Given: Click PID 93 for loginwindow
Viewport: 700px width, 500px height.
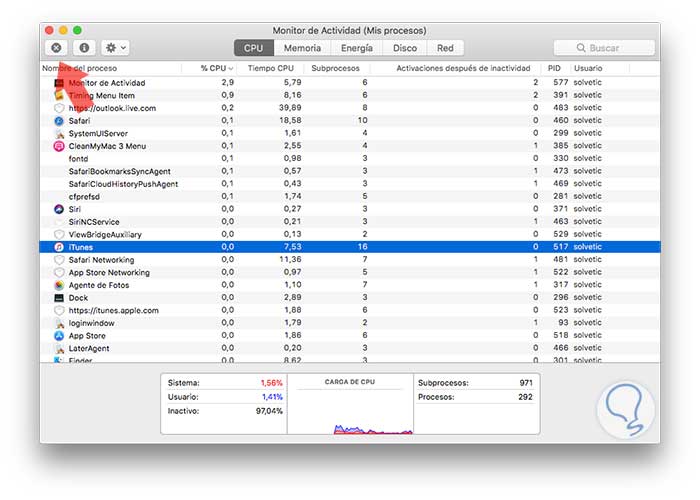Looking at the screenshot, I should pyautogui.click(x=563, y=323).
